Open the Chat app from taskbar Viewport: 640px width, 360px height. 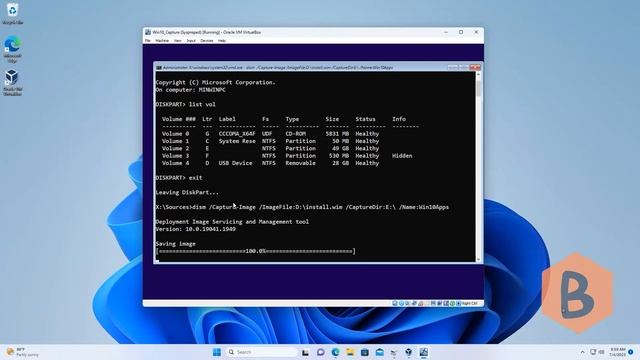[x=320, y=352]
